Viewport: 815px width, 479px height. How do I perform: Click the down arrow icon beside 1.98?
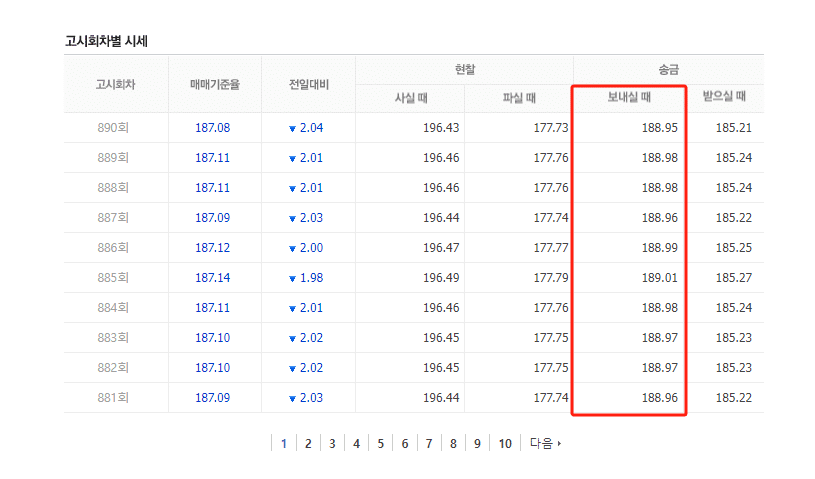point(293,279)
